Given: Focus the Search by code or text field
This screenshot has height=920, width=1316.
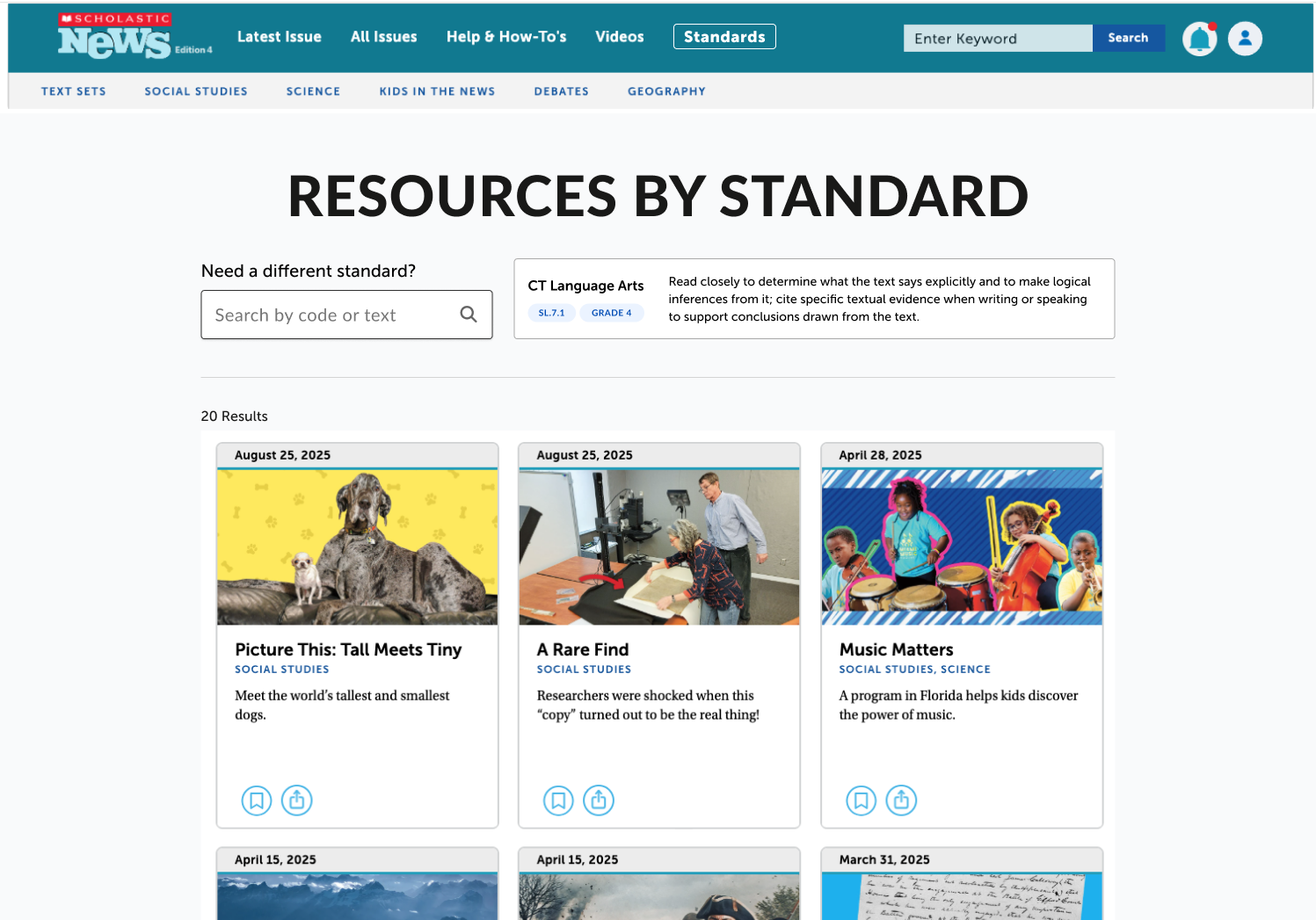Looking at the screenshot, I should (x=346, y=315).
